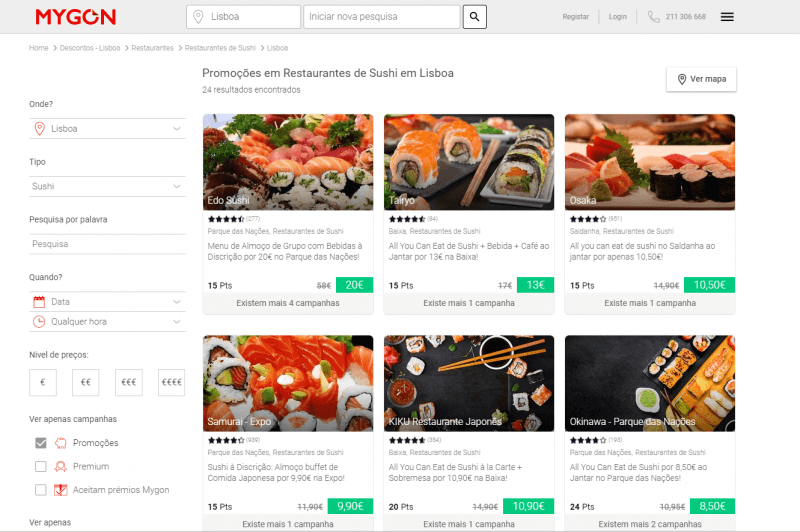Click the Lisboa breadcrumb
Image resolution: width=800 pixels, height=532 pixels.
278,48
